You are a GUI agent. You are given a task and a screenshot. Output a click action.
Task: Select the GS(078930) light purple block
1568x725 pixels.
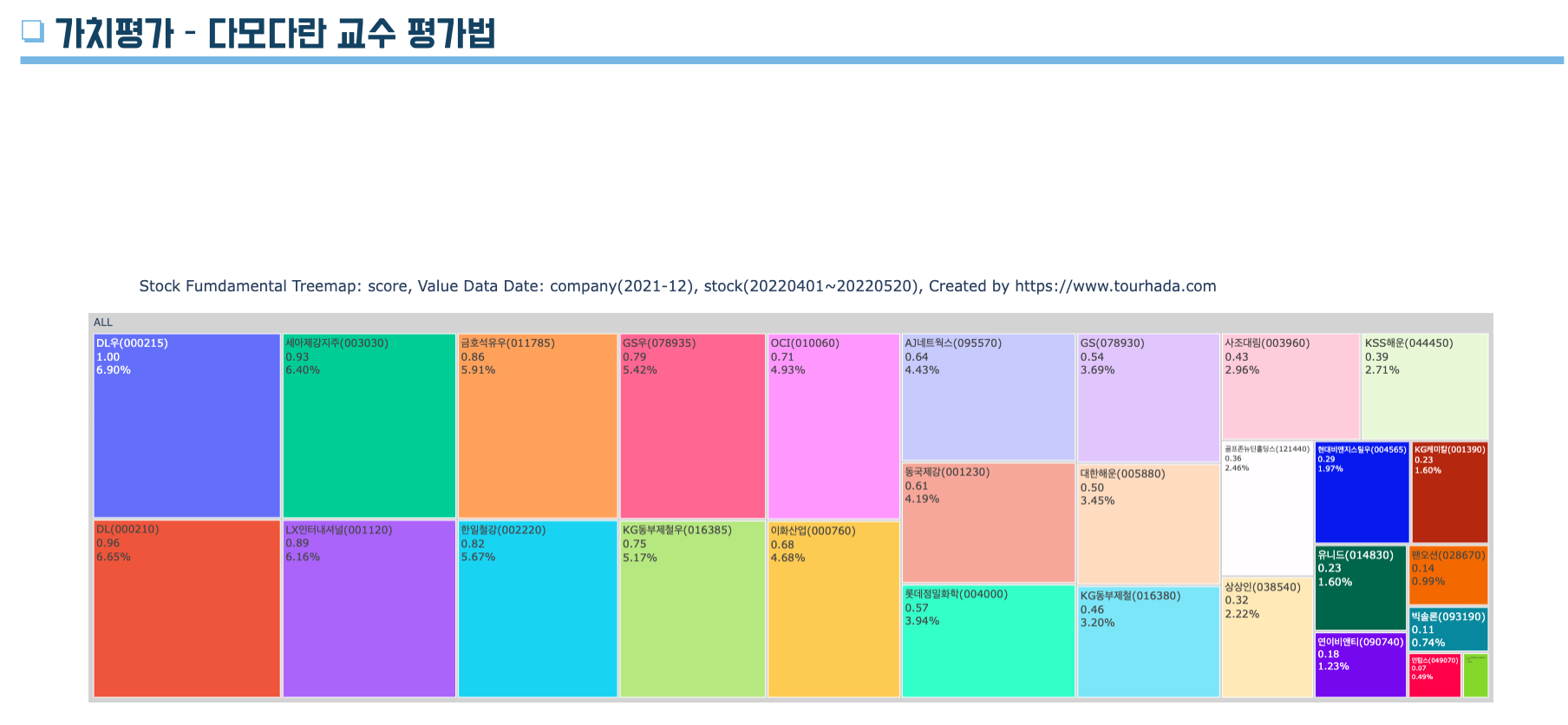[1148, 398]
